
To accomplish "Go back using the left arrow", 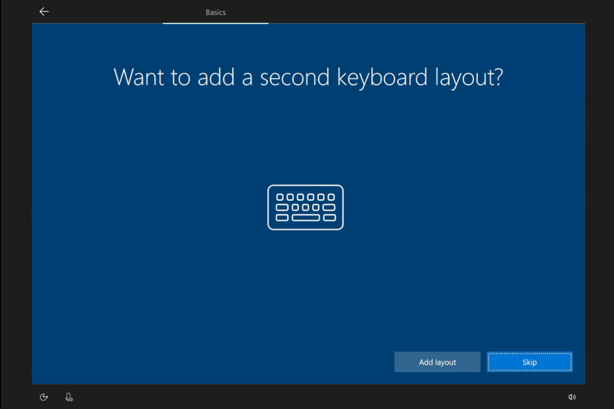I will pos(44,12).
